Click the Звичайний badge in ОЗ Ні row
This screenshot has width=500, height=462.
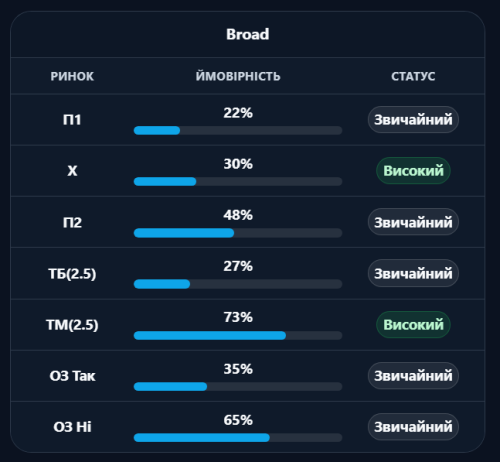coord(413,427)
